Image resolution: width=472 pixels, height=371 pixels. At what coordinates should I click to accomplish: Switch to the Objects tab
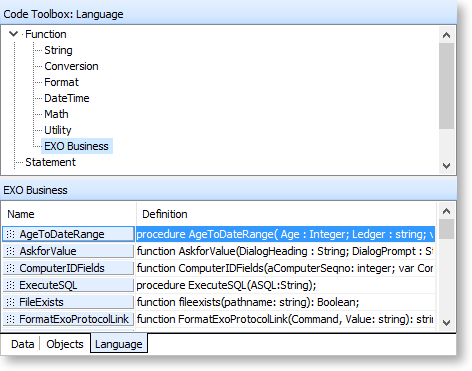pyautogui.click(x=65, y=344)
